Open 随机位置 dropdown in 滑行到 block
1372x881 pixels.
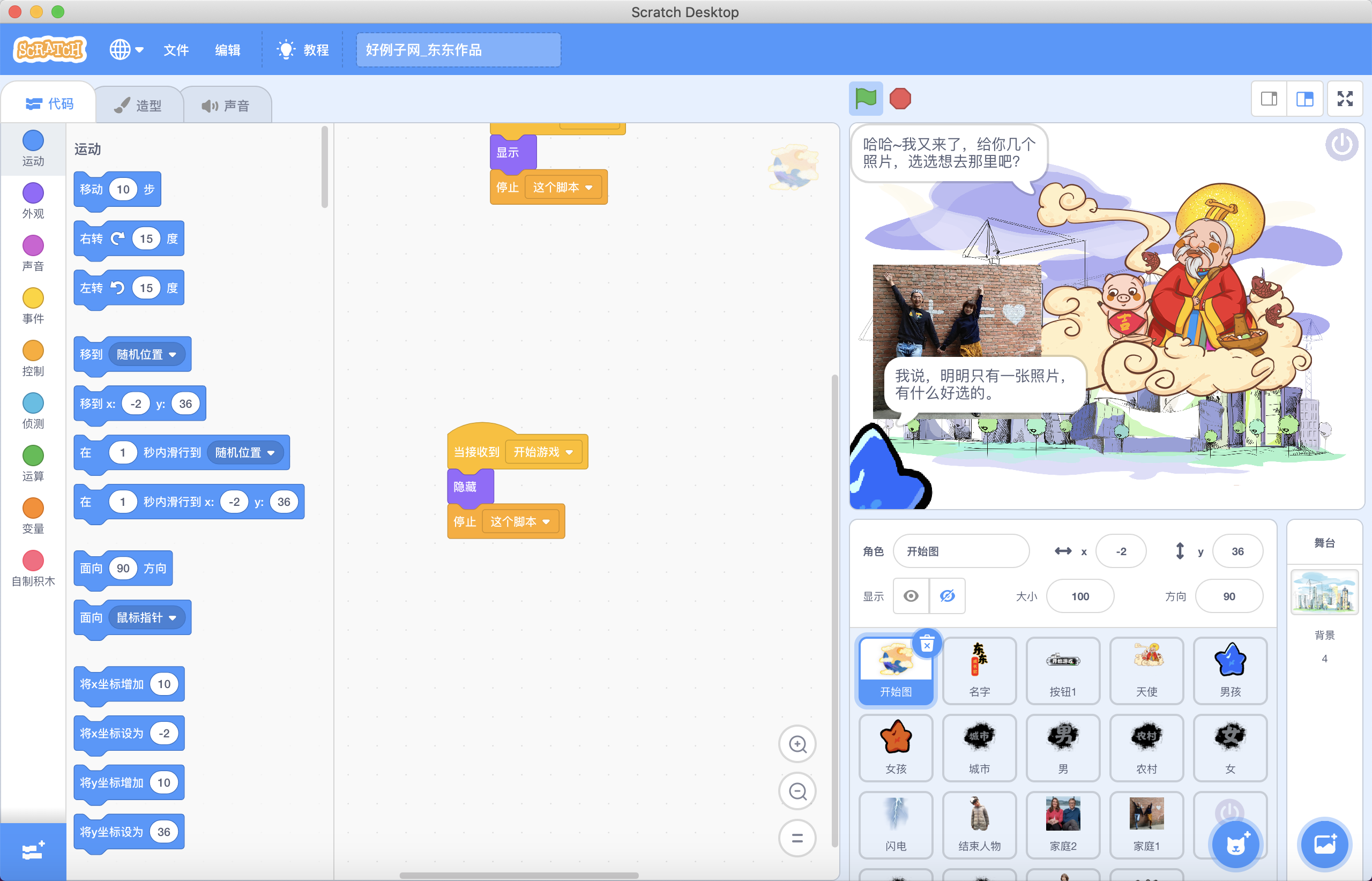pyautogui.click(x=245, y=452)
